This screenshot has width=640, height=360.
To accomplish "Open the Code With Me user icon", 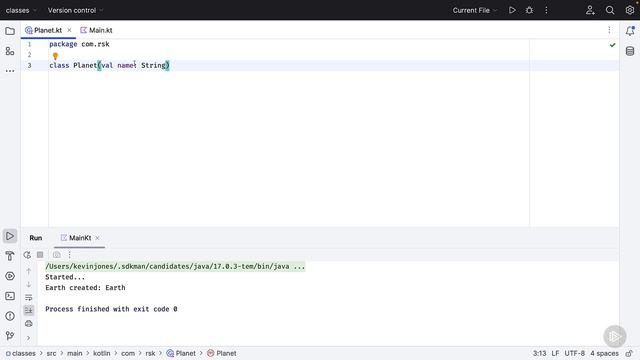I will tap(590, 10).
